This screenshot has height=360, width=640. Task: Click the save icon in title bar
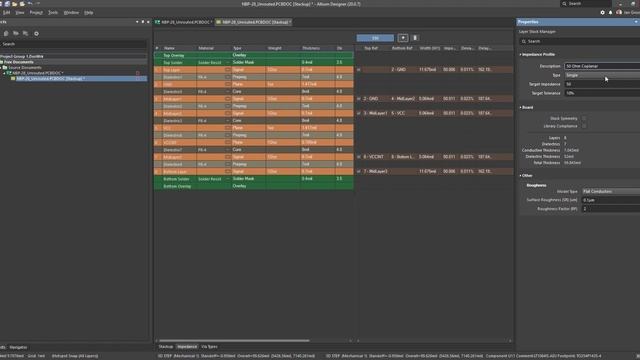7,4
